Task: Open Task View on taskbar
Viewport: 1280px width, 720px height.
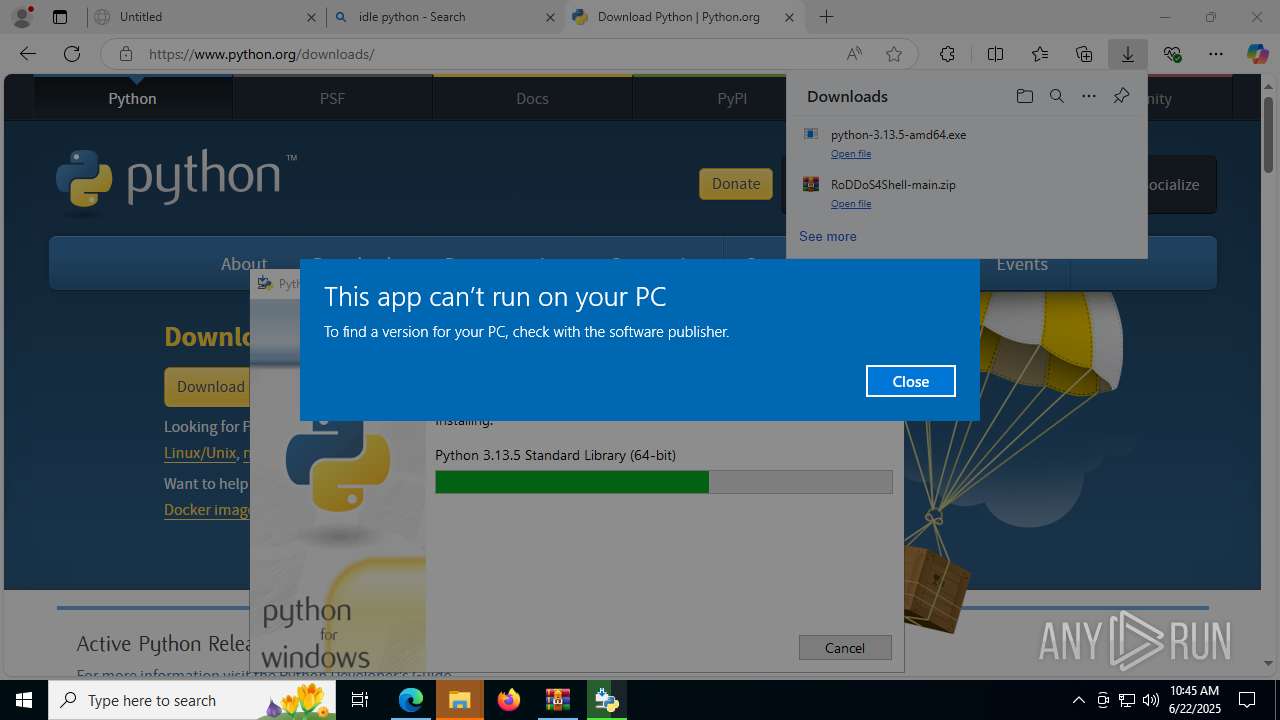Action: click(x=361, y=700)
